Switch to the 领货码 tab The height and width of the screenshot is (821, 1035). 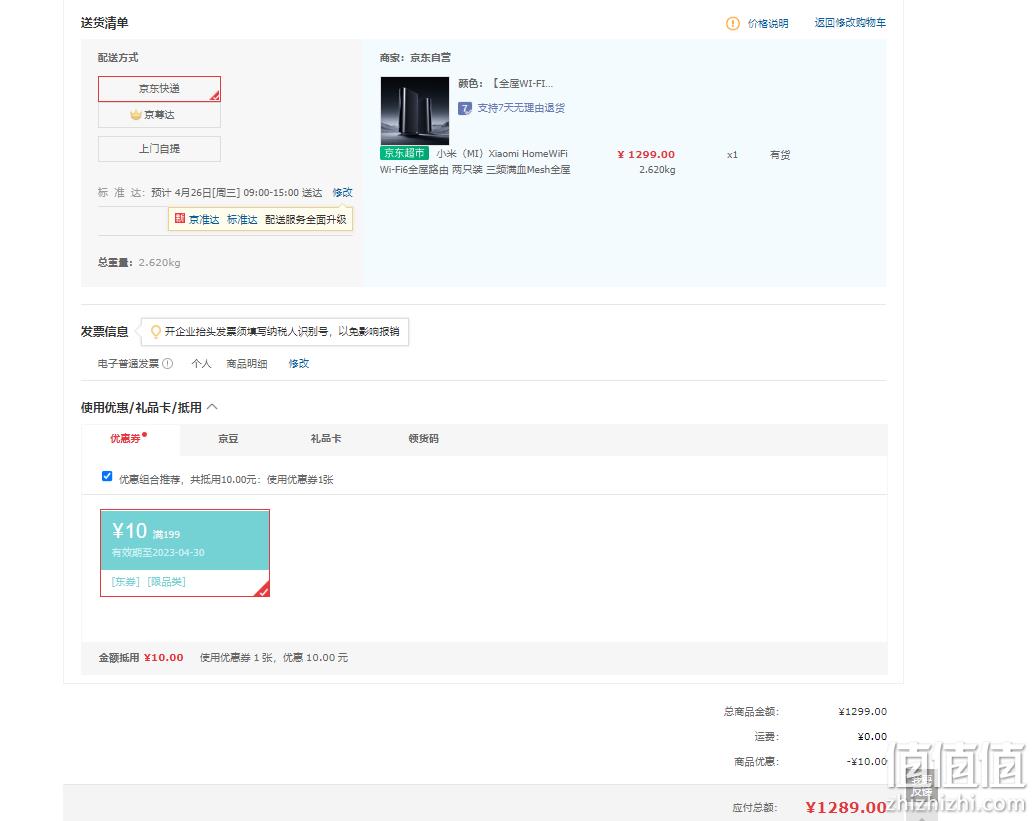(423, 439)
